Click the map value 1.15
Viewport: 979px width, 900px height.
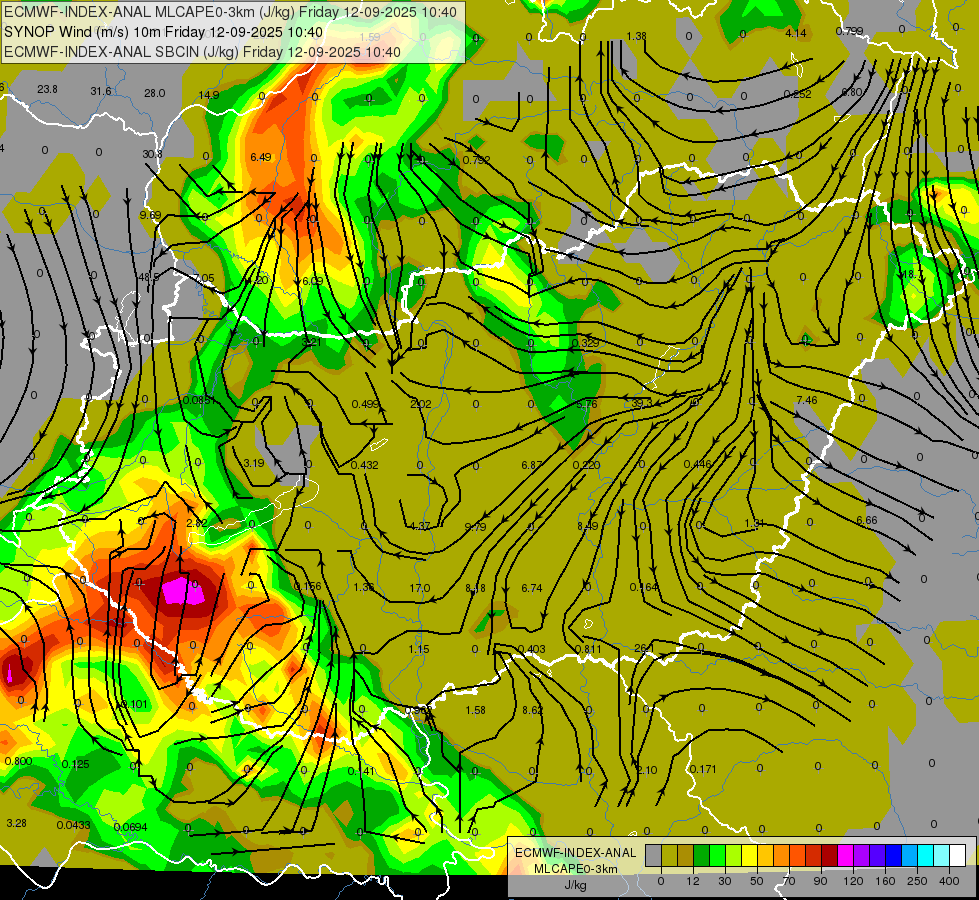[x=419, y=649]
